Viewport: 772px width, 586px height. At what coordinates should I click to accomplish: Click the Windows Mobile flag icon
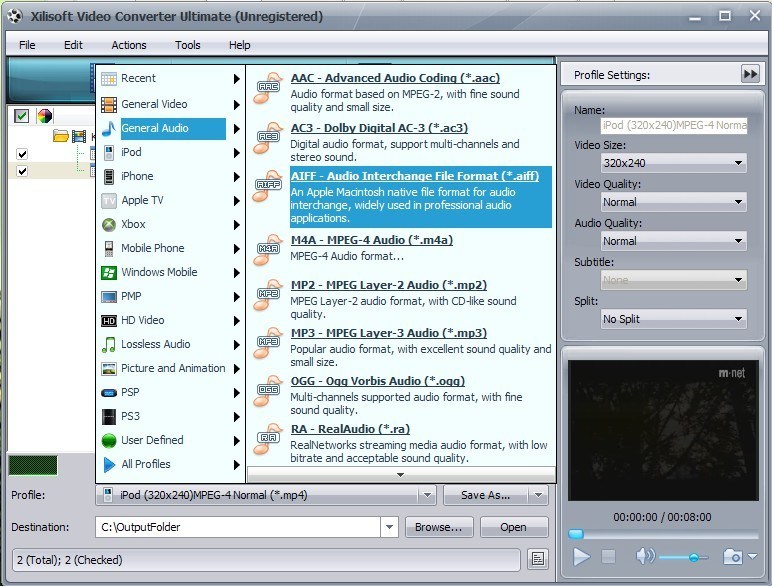tap(109, 272)
